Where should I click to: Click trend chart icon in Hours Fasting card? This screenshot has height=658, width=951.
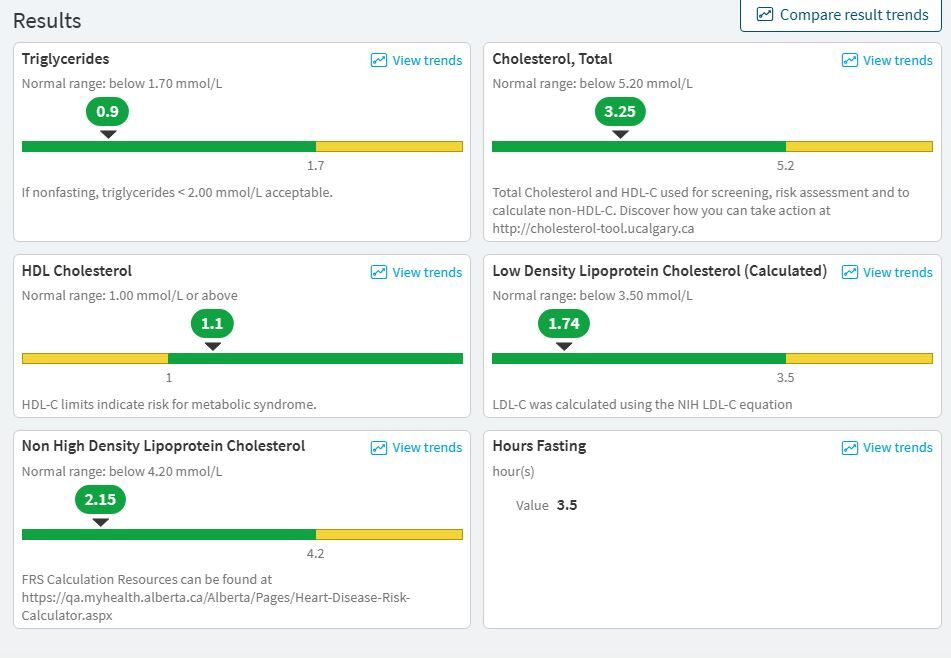850,448
